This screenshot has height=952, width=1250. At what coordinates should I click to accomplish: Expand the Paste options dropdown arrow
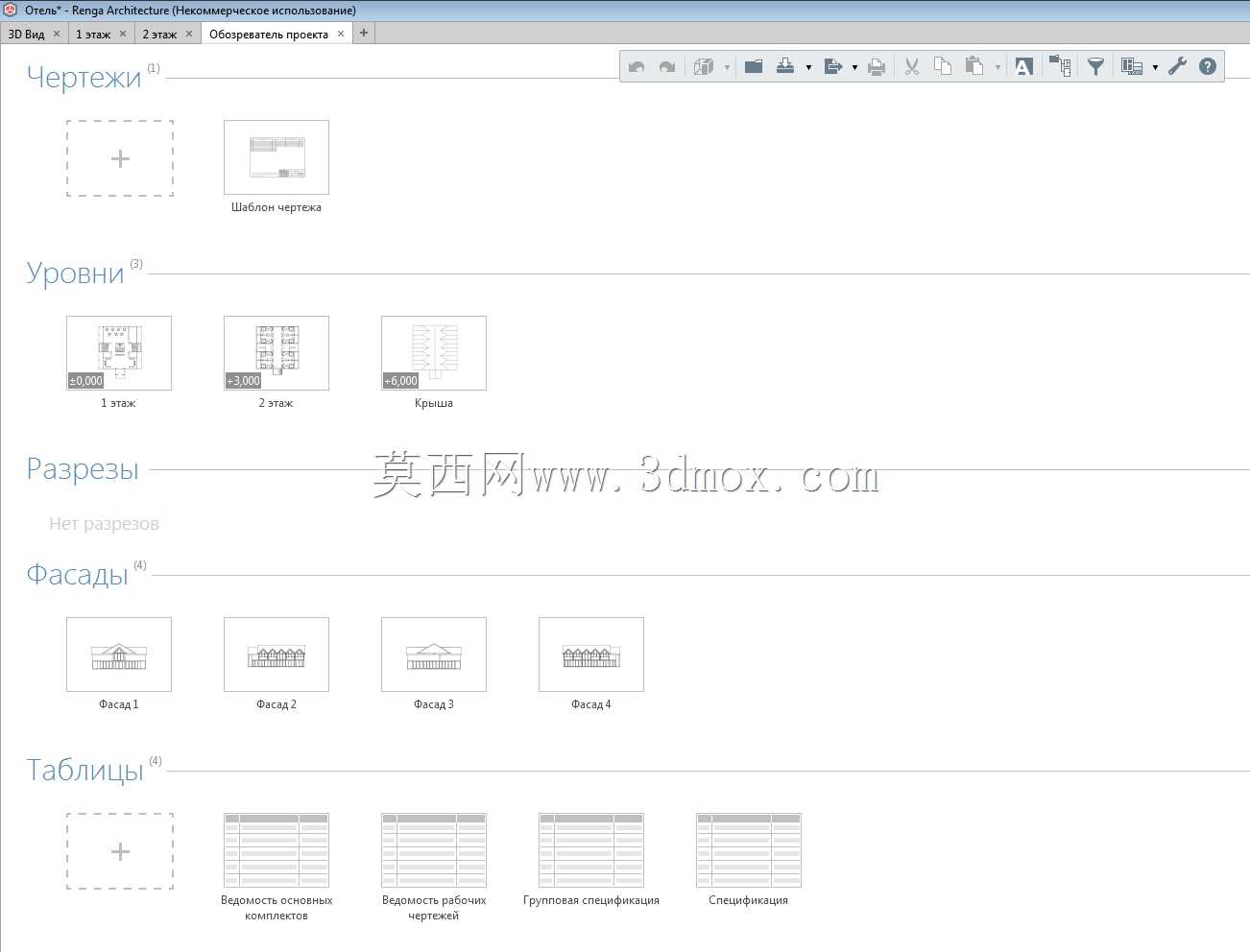click(998, 67)
